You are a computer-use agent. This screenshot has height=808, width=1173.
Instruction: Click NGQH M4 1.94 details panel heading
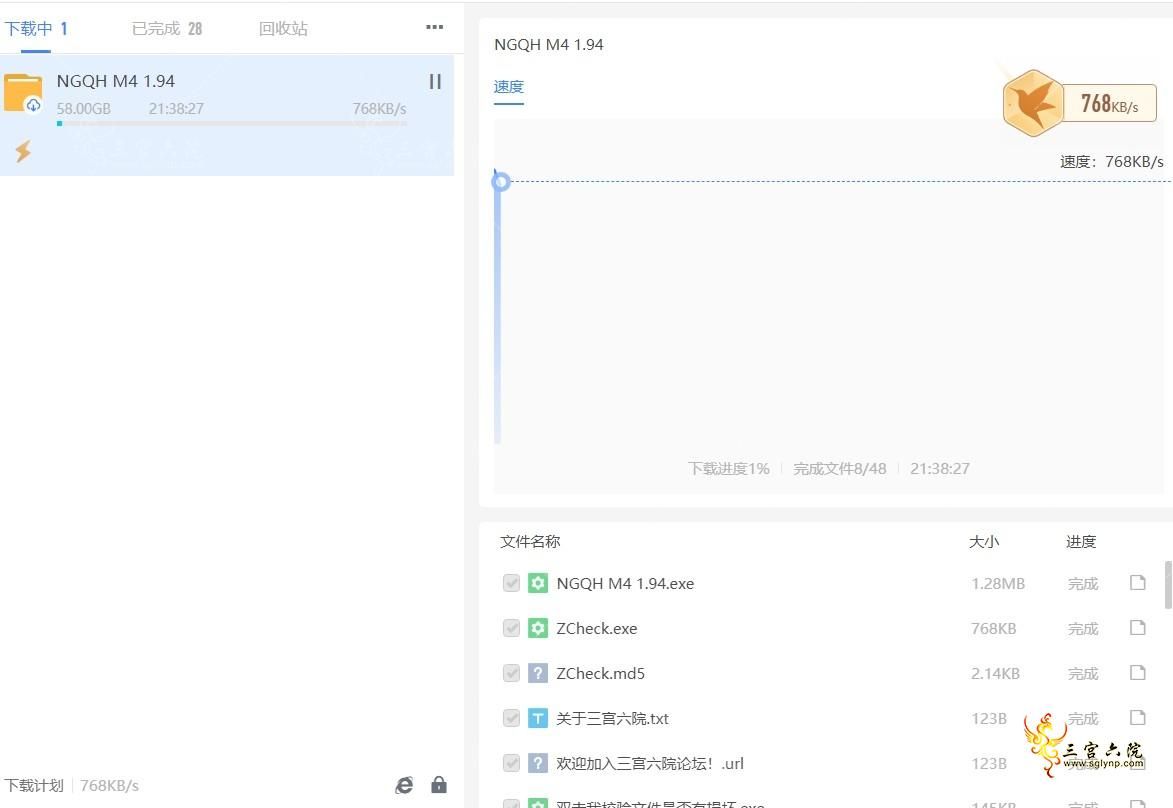point(548,44)
